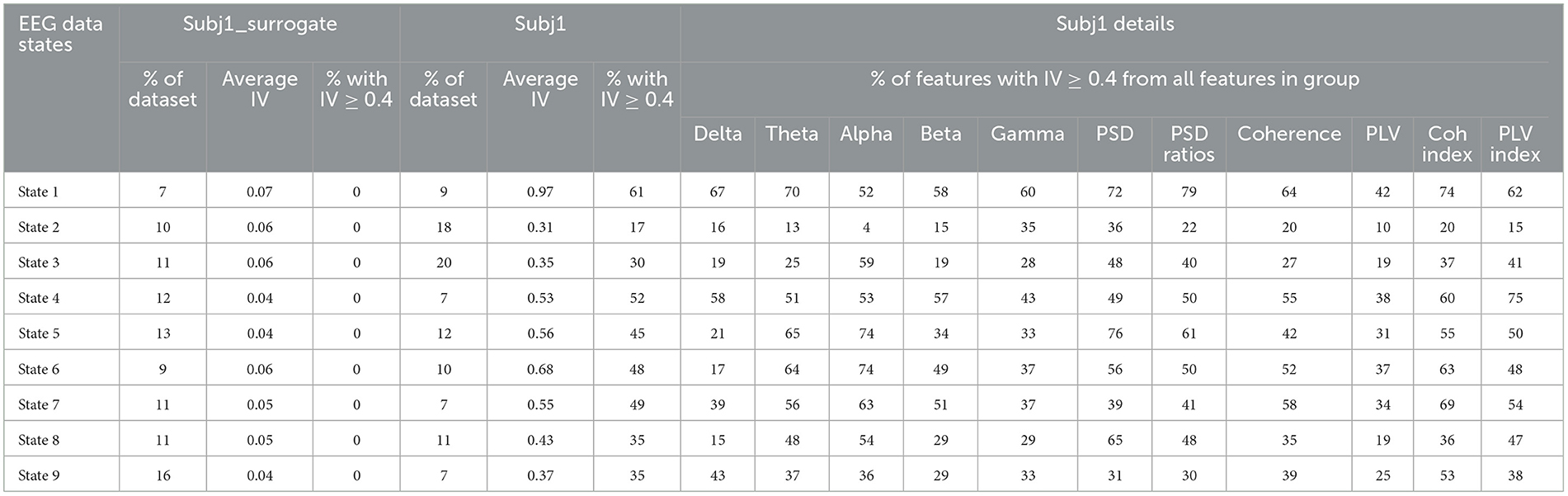Viewport: 1568px width, 496px height.
Task: Click the Theta column header
Action: (792, 134)
